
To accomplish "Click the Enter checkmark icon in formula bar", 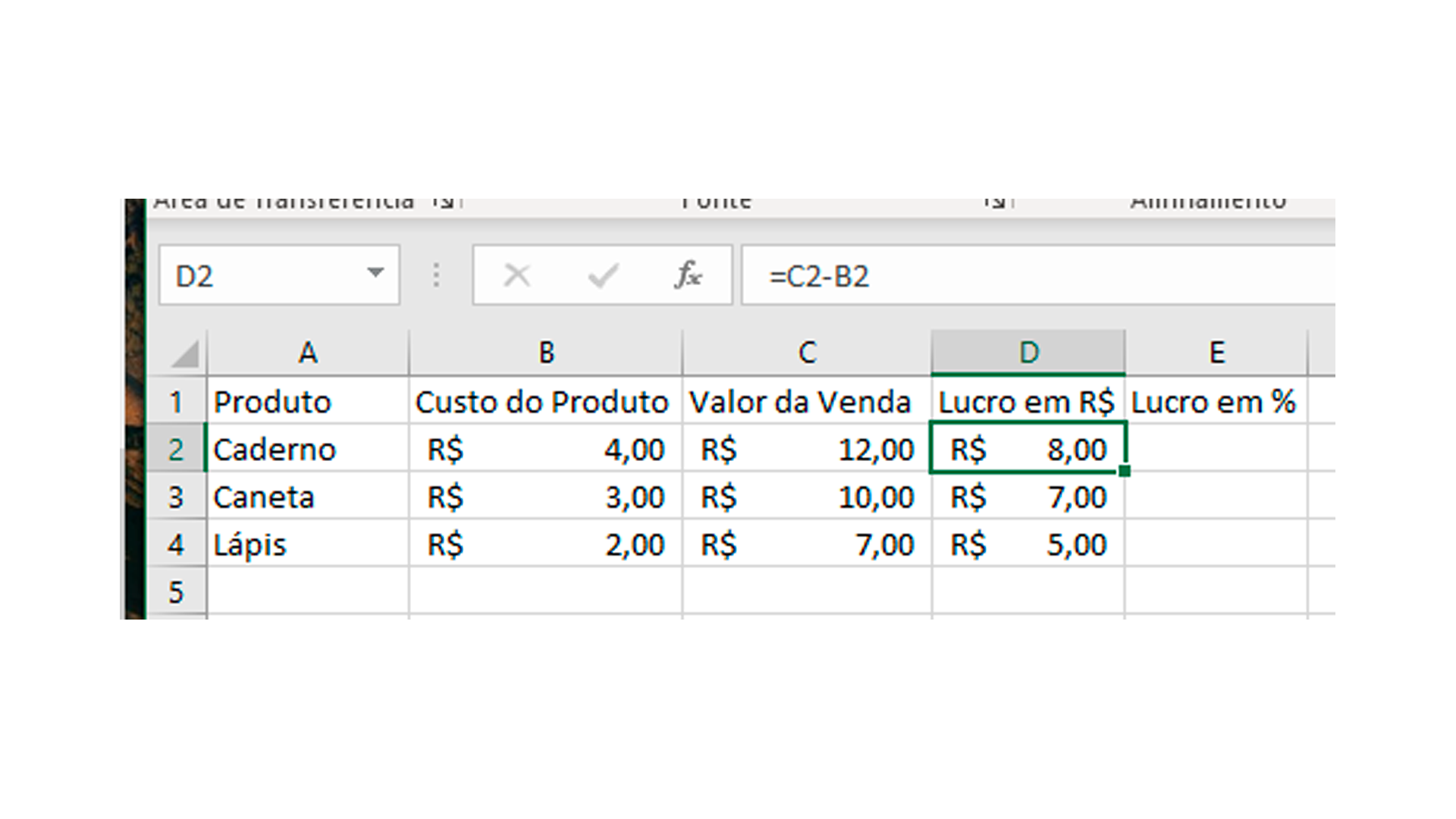I will coord(603,275).
